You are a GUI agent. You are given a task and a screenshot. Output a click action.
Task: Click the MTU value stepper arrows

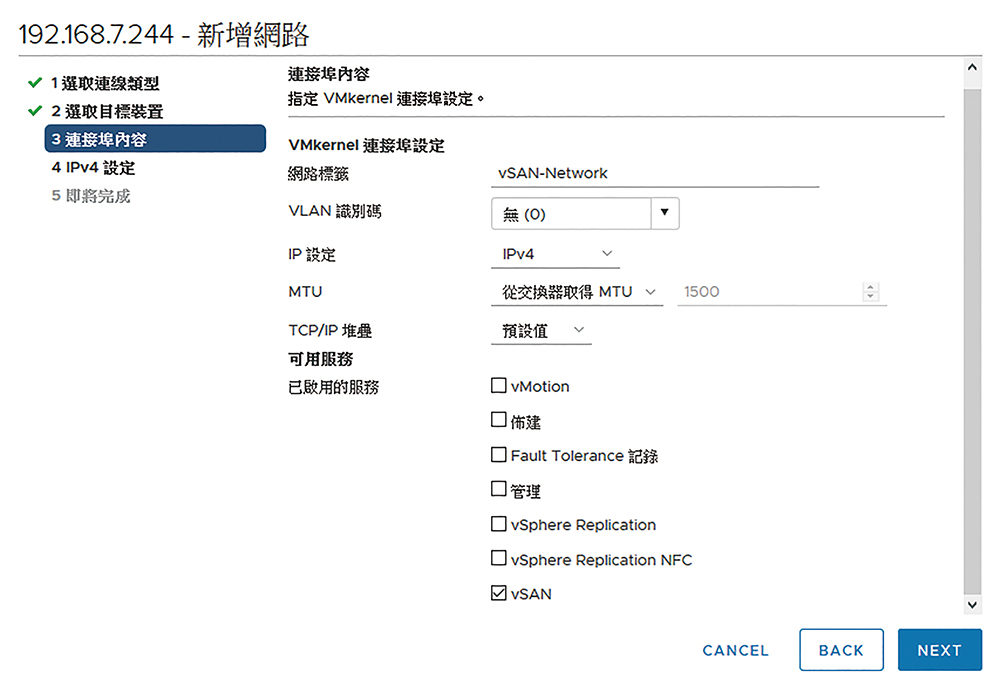point(871,291)
